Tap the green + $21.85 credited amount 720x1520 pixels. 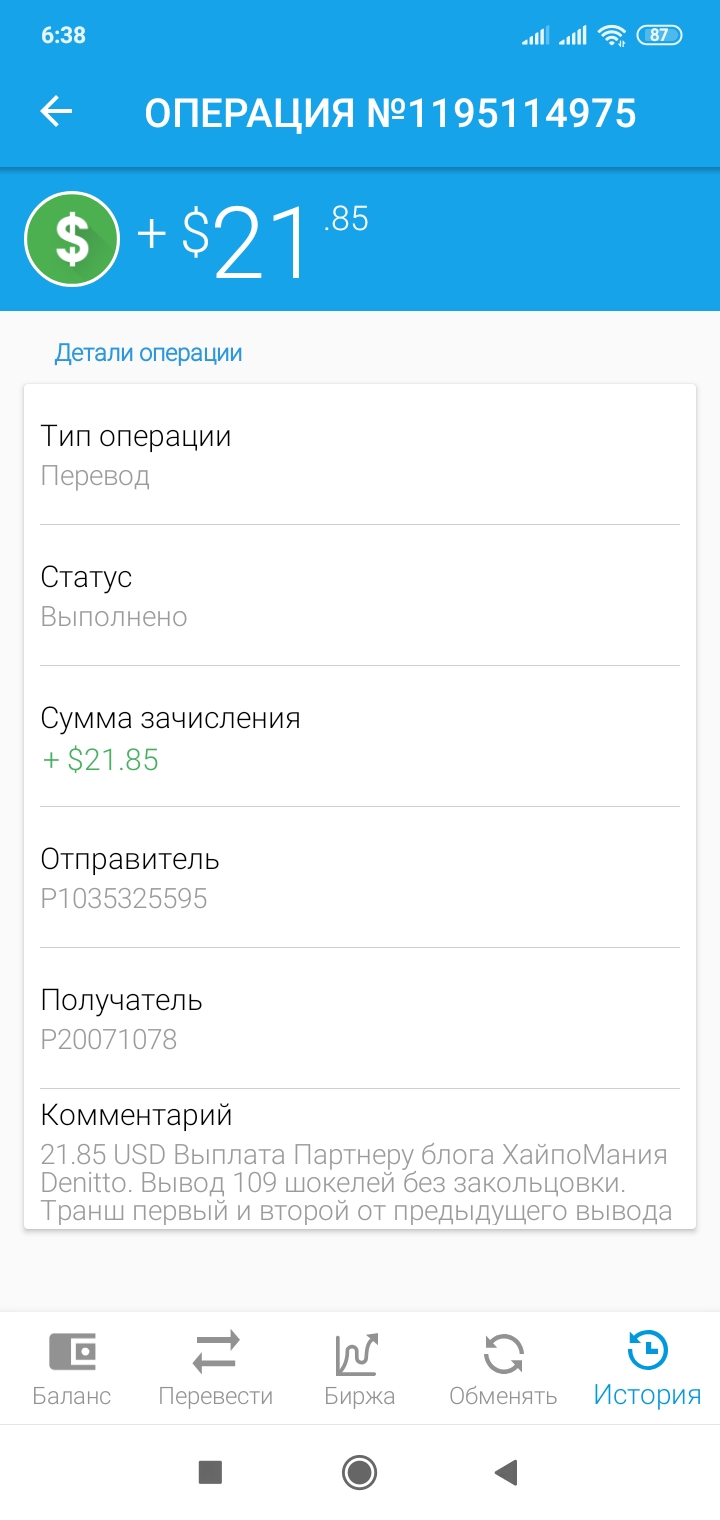(x=101, y=760)
